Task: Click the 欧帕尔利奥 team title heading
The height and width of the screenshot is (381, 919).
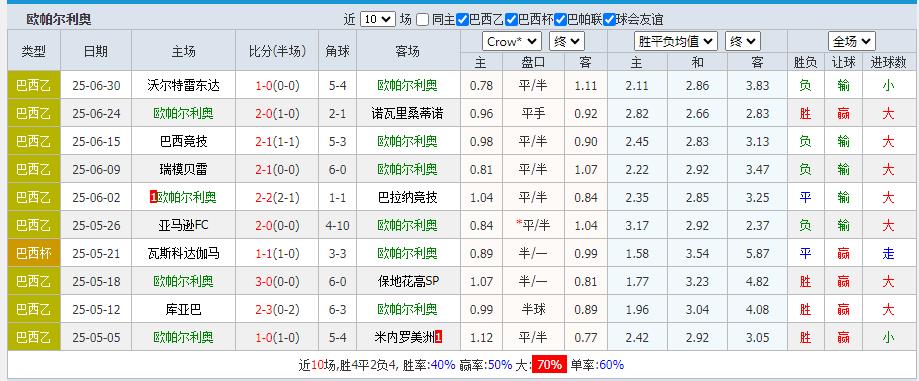Action: pyautogui.click(x=59, y=19)
